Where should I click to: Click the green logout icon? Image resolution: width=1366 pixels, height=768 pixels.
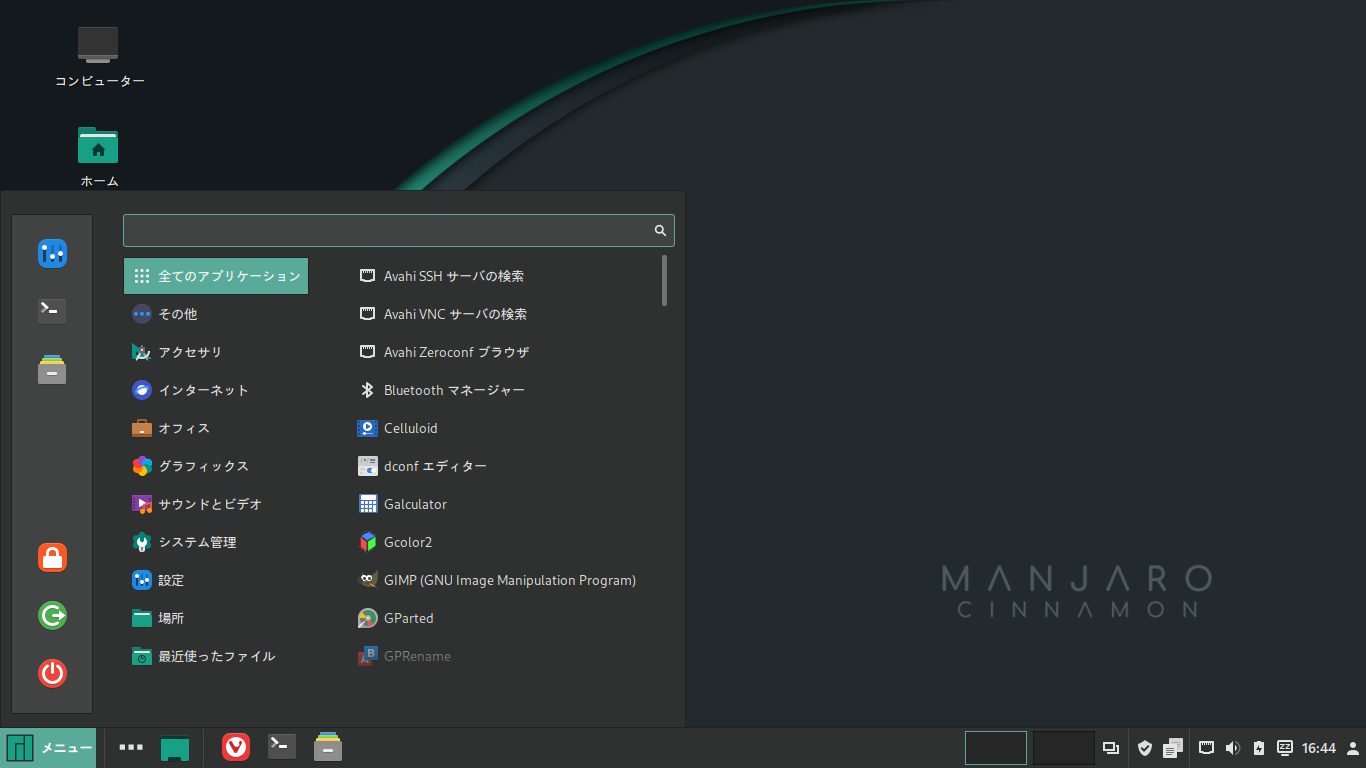click(x=52, y=615)
